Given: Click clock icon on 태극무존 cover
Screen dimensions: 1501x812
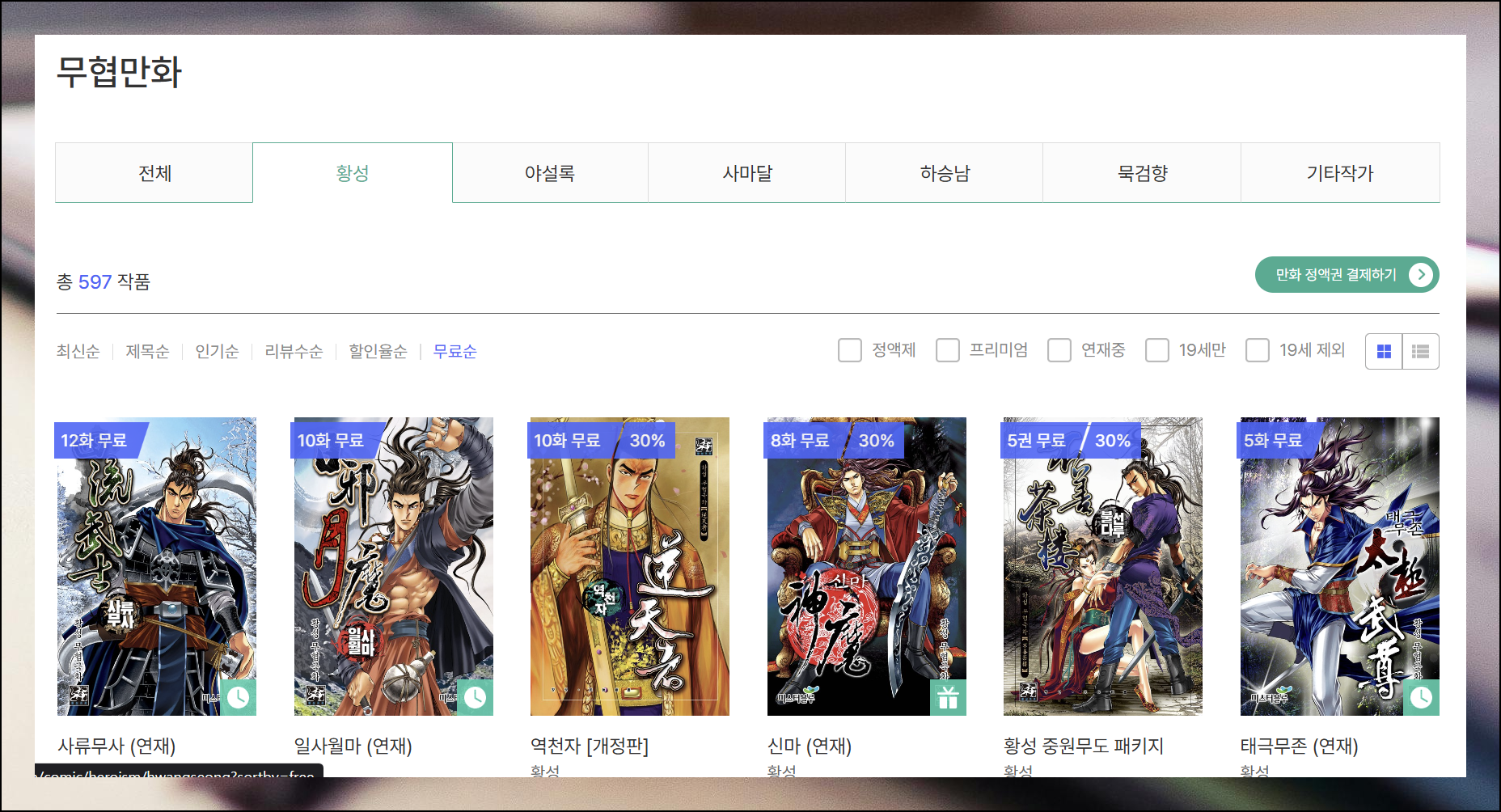Looking at the screenshot, I should coord(1421,697).
